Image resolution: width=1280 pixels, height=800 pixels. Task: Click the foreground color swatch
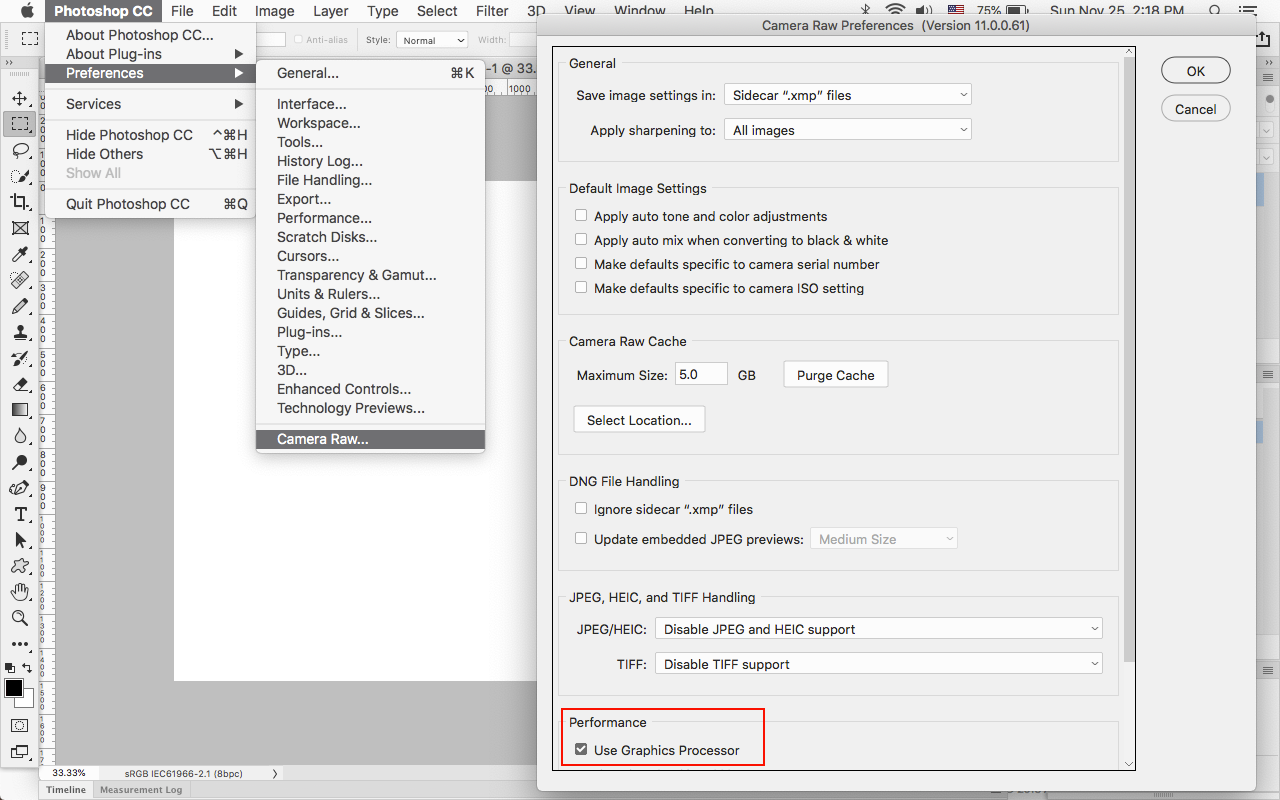[x=14, y=689]
